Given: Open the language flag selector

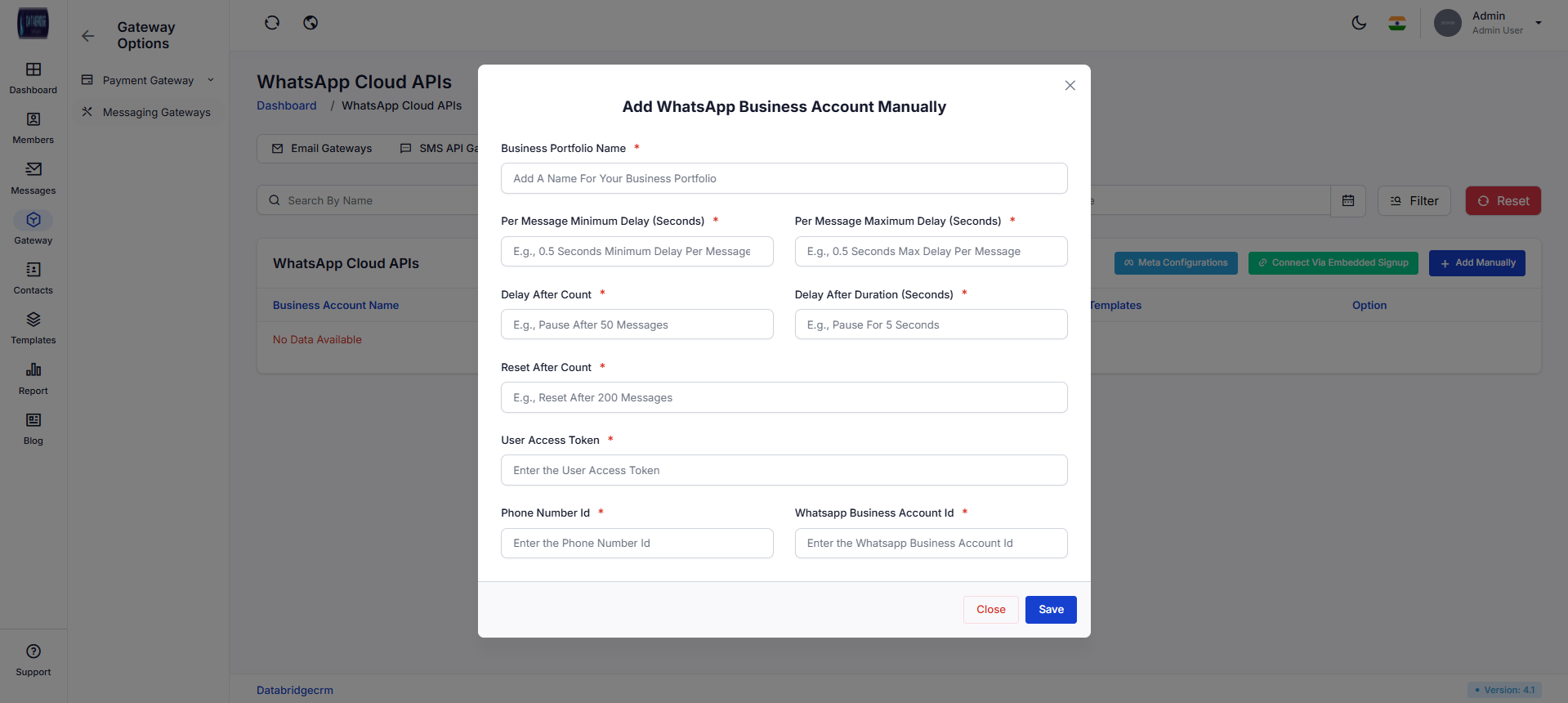Looking at the screenshot, I should pyautogui.click(x=1397, y=23).
